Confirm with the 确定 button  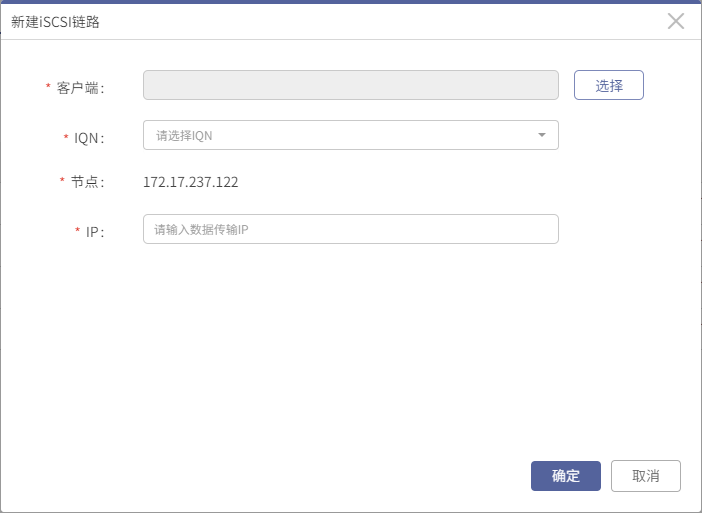coord(565,476)
